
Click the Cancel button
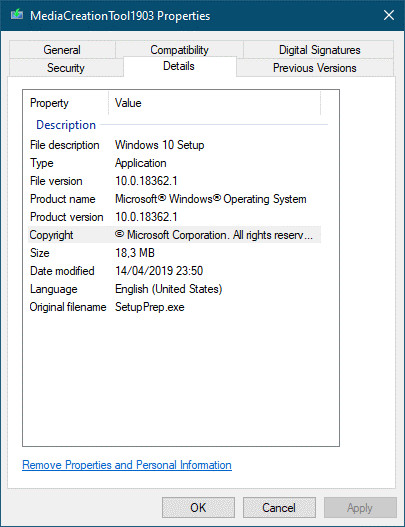point(279,508)
